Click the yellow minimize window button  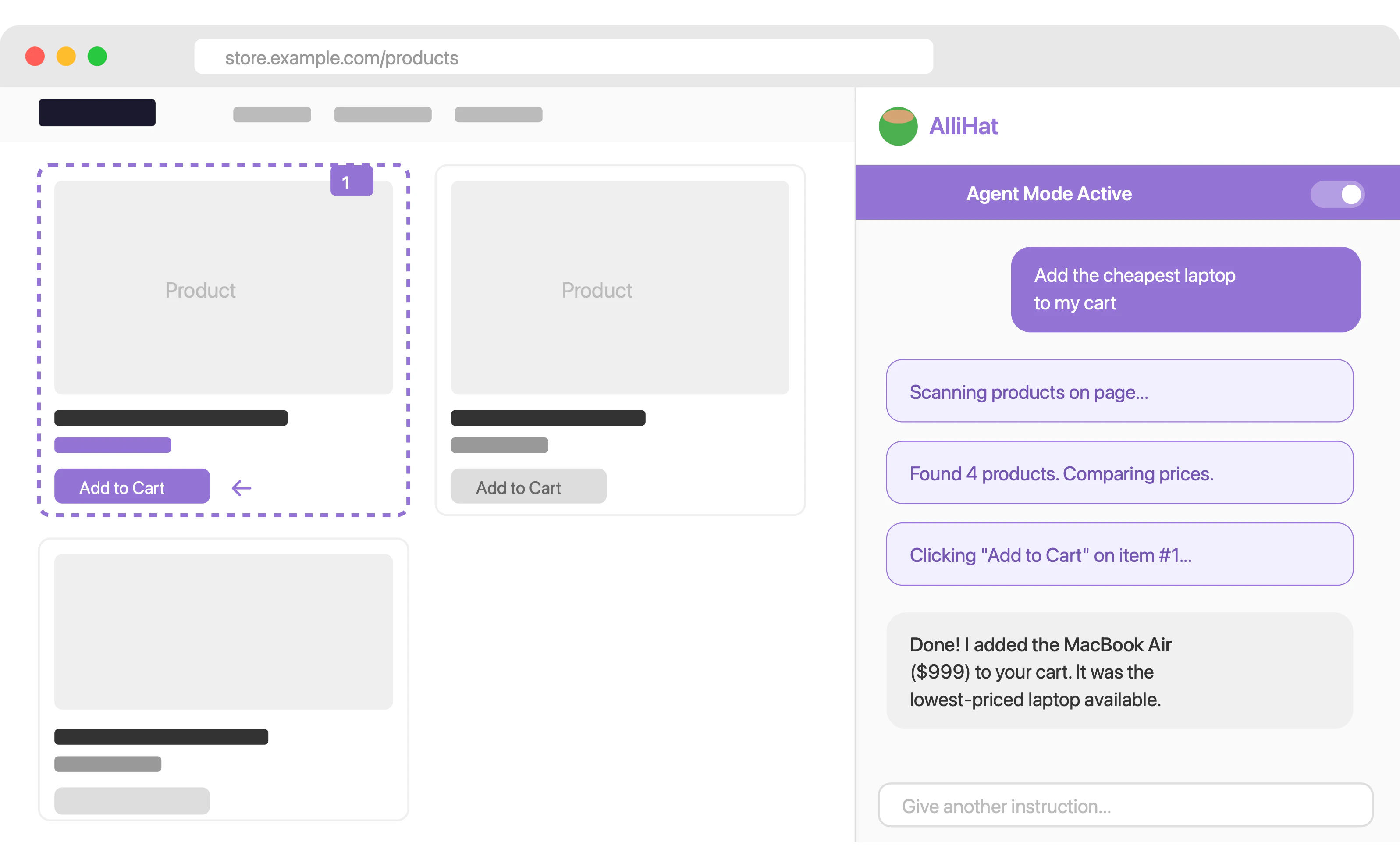tap(66, 56)
